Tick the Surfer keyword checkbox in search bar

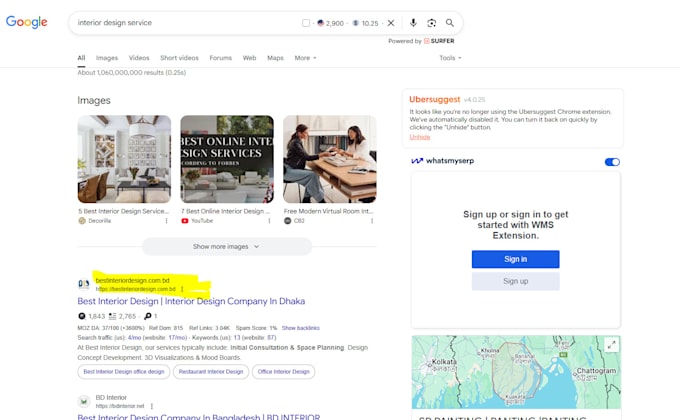(x=306, y=23)
